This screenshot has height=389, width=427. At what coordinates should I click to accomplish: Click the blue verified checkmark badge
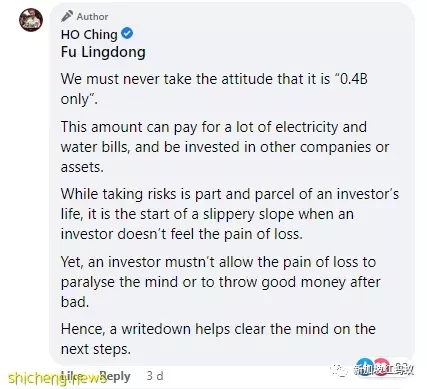coord(127,33)
